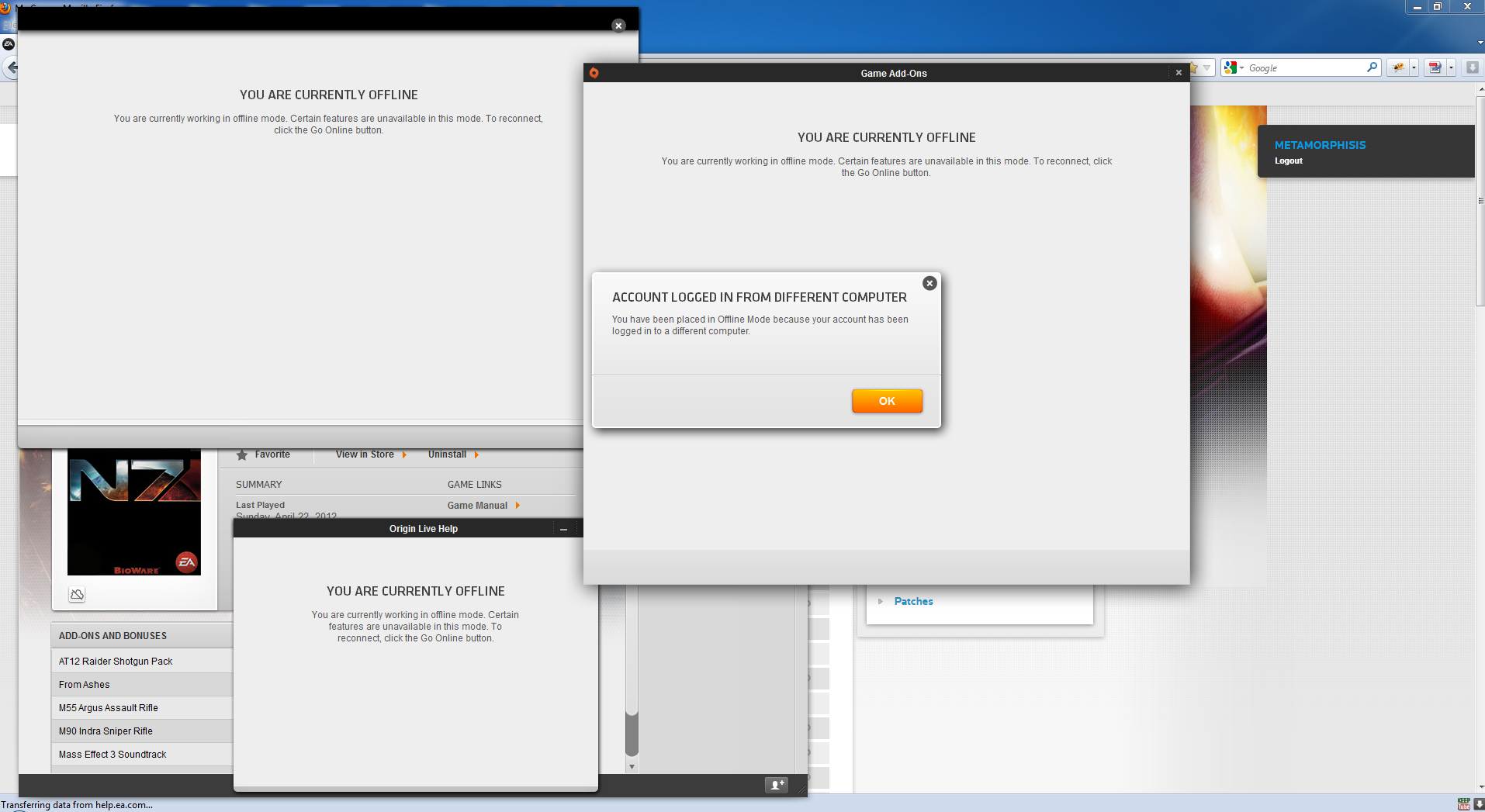Click the Origin logo in Game Add-Ons title bar
The width and height of the screenshot is (1485, 812).
point(594,73)
